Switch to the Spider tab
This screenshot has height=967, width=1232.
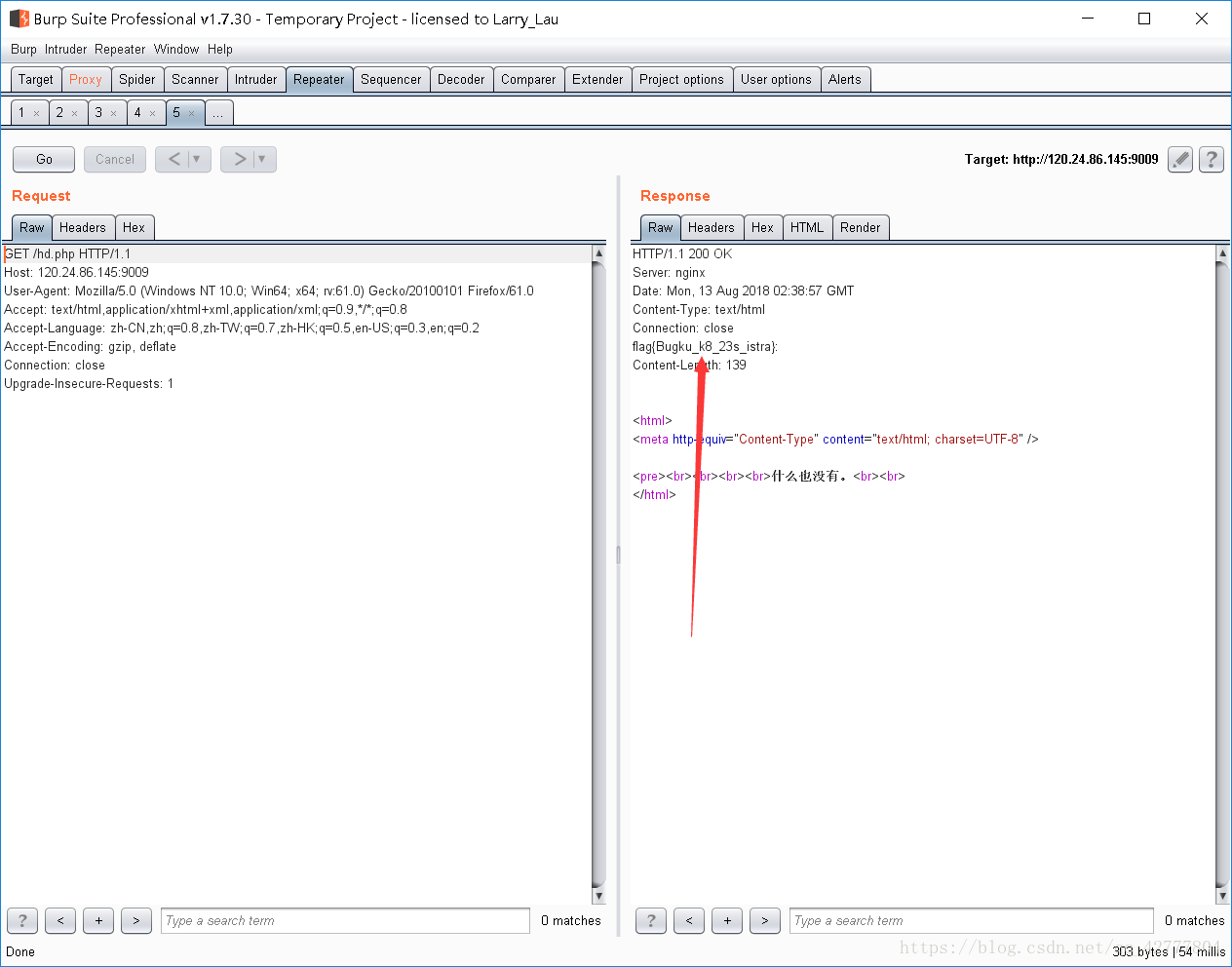click(x=137, y=79)
